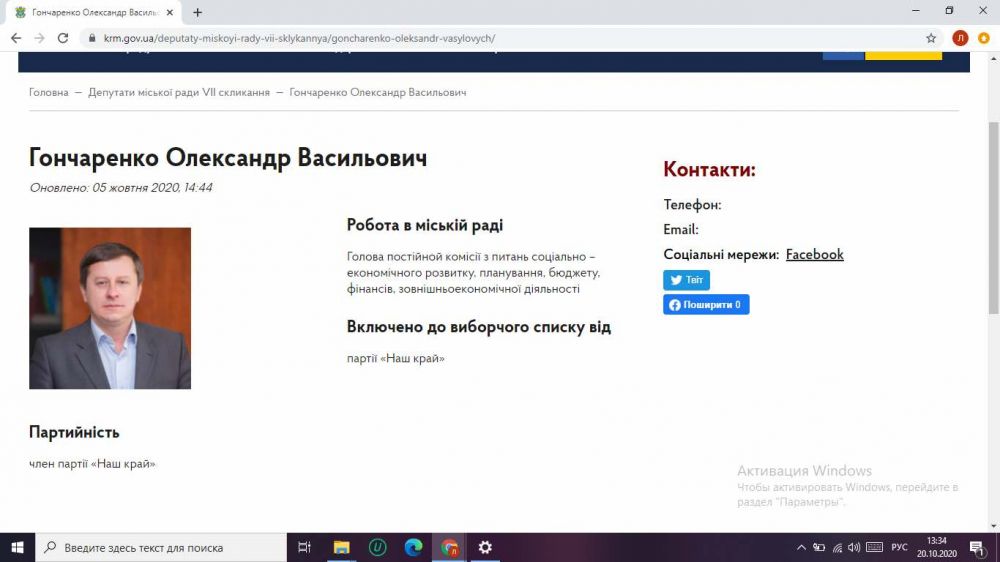The height and width of the screenshot is (562, 1000).
Task: Click the taskbar search box
Action: [161, 547]
